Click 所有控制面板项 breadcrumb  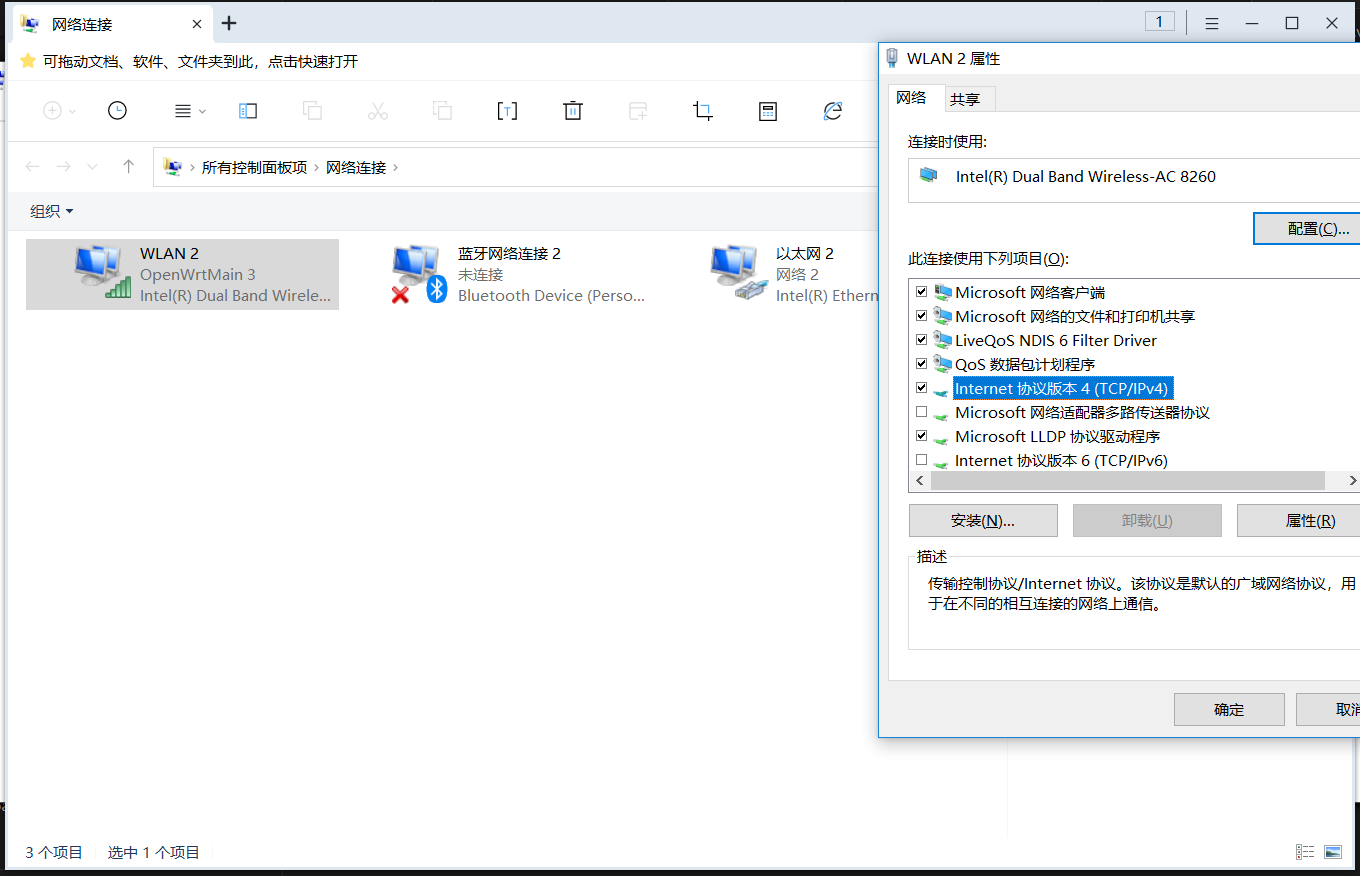tap(254, 167)
